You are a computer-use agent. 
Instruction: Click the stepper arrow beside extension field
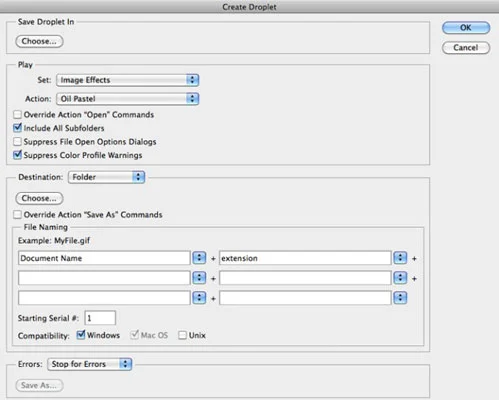pos(400,258)
